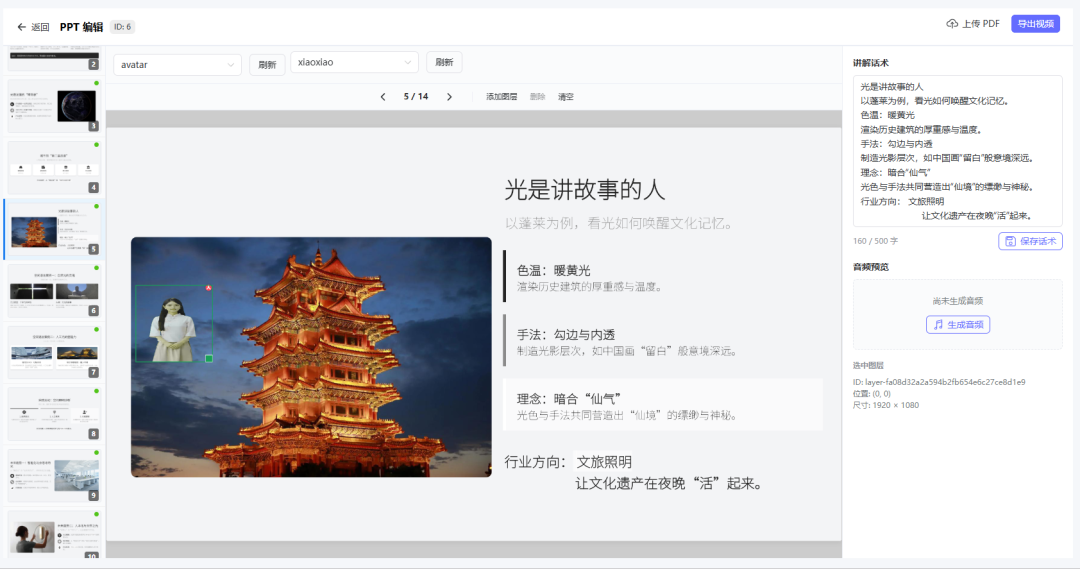
Task: Click 清空 in toolbar
Action: (565, 96)
